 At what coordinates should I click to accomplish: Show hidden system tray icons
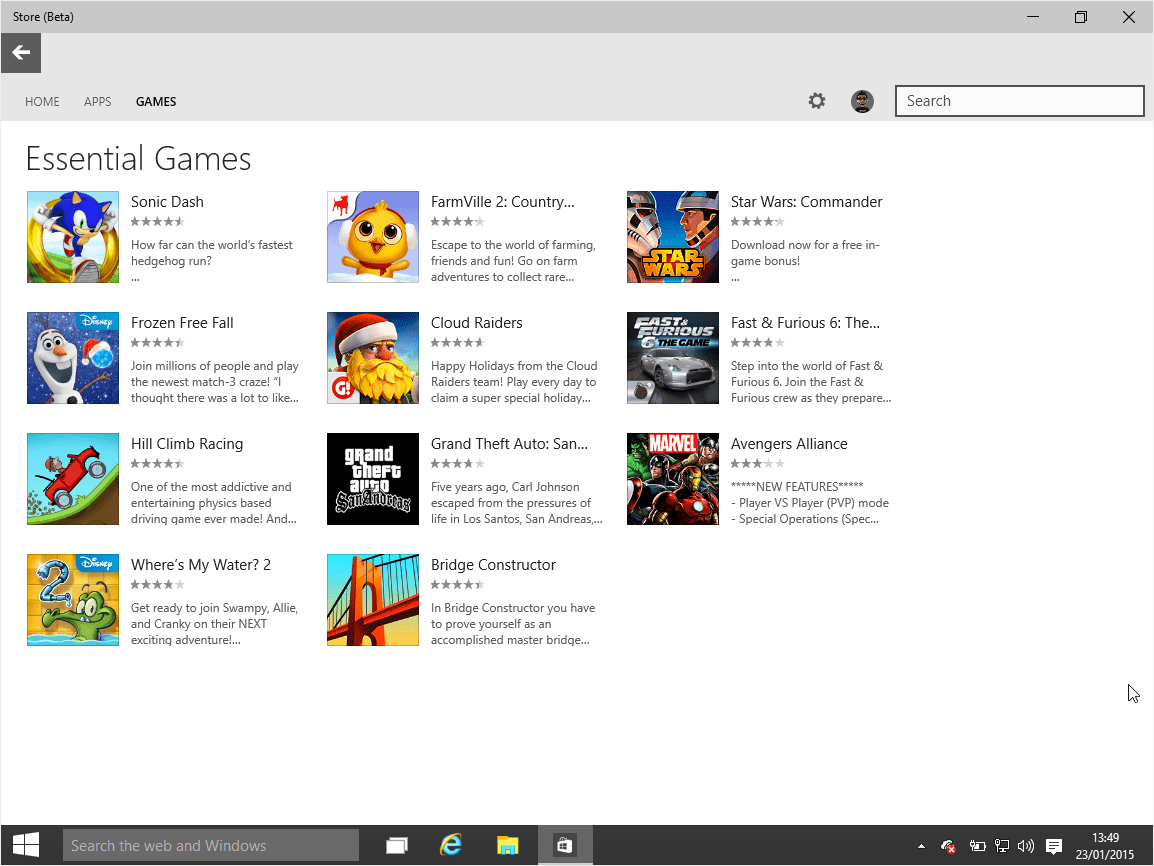921,846
